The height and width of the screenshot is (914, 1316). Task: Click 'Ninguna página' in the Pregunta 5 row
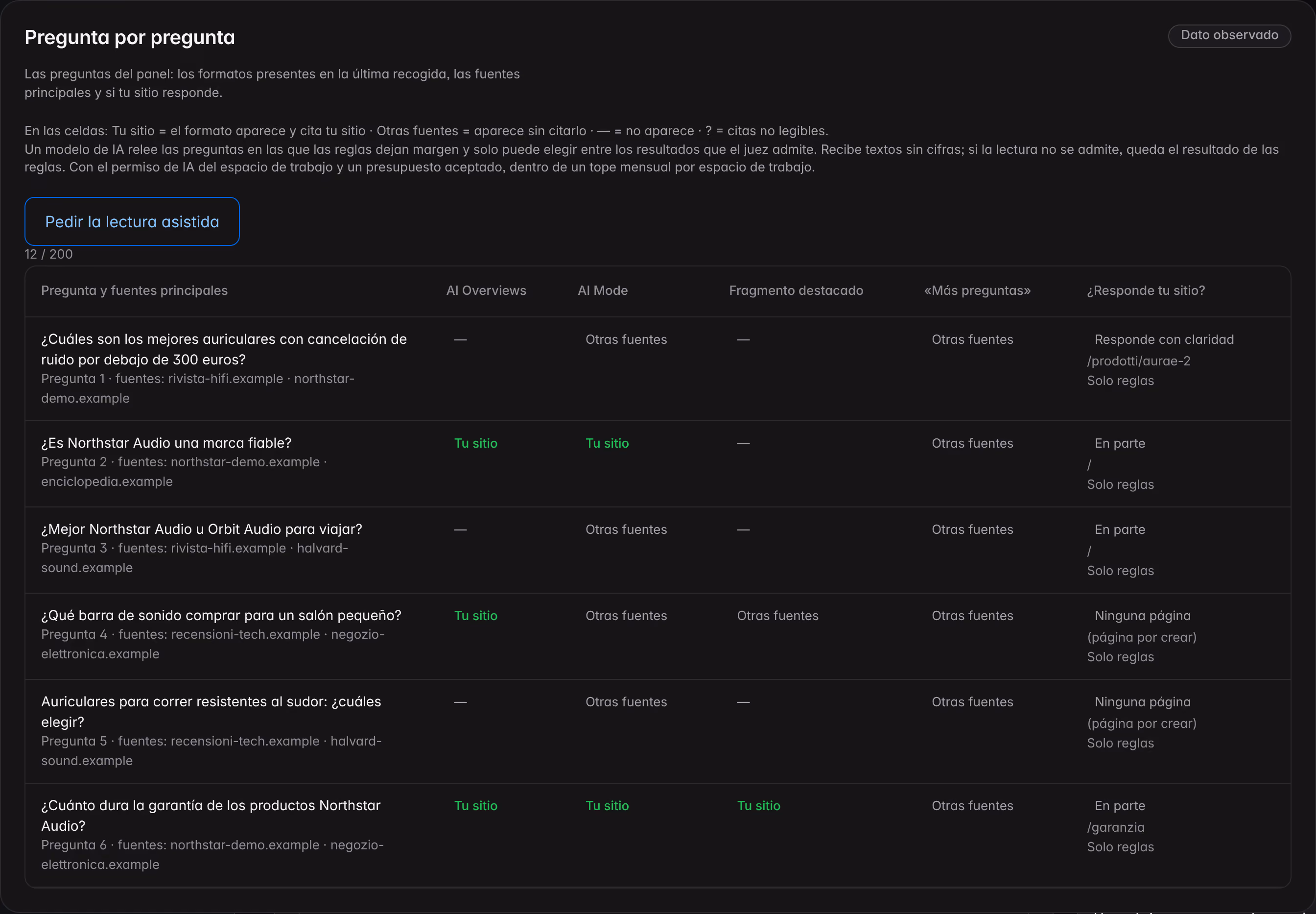tap(1143, 702)
